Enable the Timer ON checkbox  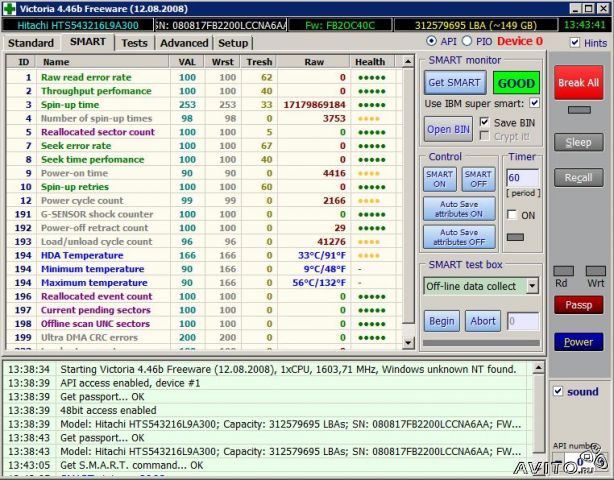pos(511,215)
